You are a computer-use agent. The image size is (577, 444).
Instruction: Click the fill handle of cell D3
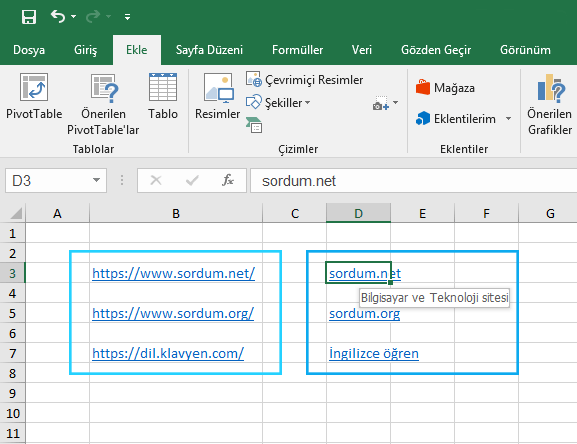[390, 283]
